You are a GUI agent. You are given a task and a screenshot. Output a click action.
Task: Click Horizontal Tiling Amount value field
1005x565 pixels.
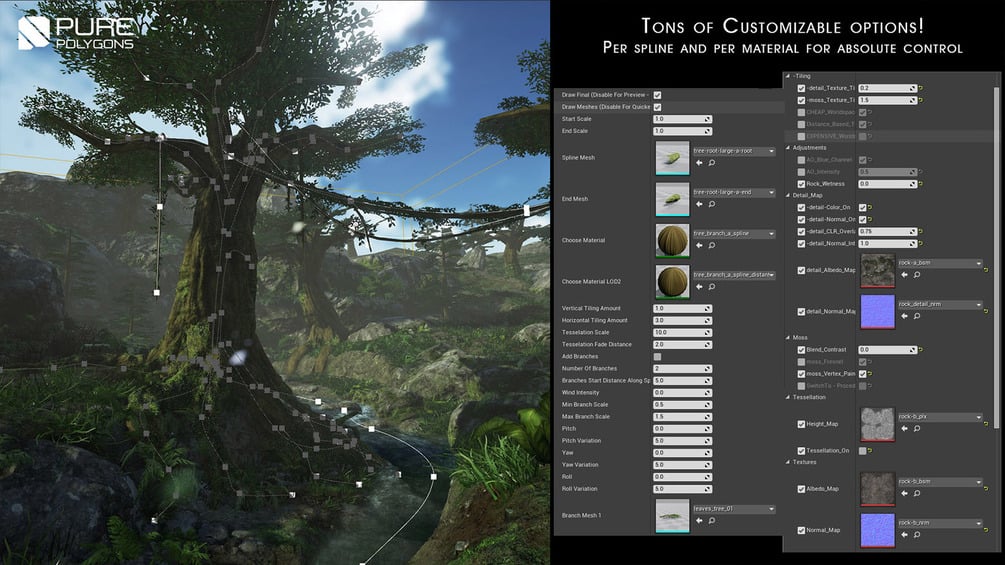[x=683, y=320]
